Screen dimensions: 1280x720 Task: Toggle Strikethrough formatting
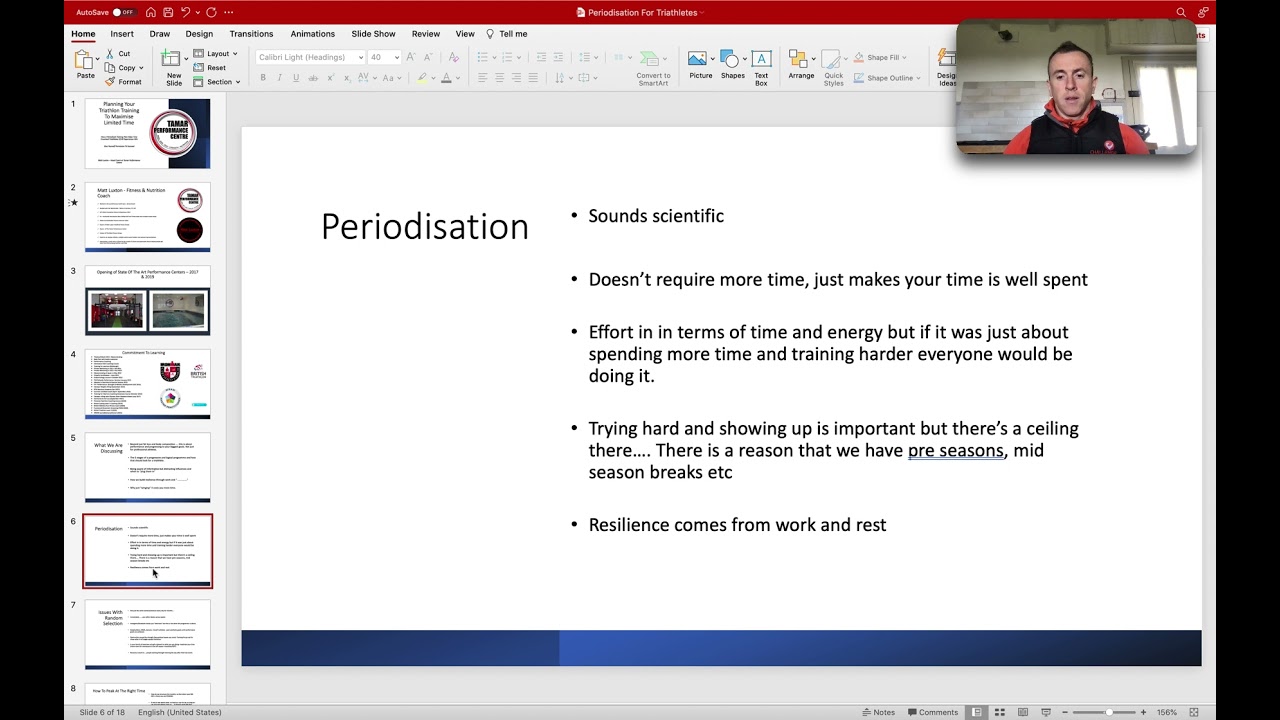[313, 78]
